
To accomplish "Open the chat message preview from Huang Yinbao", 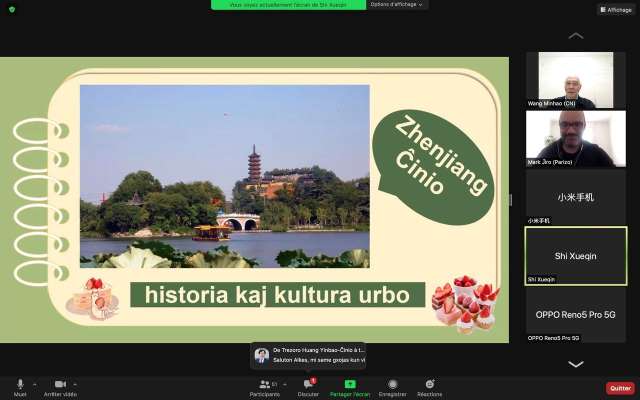I will point(308,355).
